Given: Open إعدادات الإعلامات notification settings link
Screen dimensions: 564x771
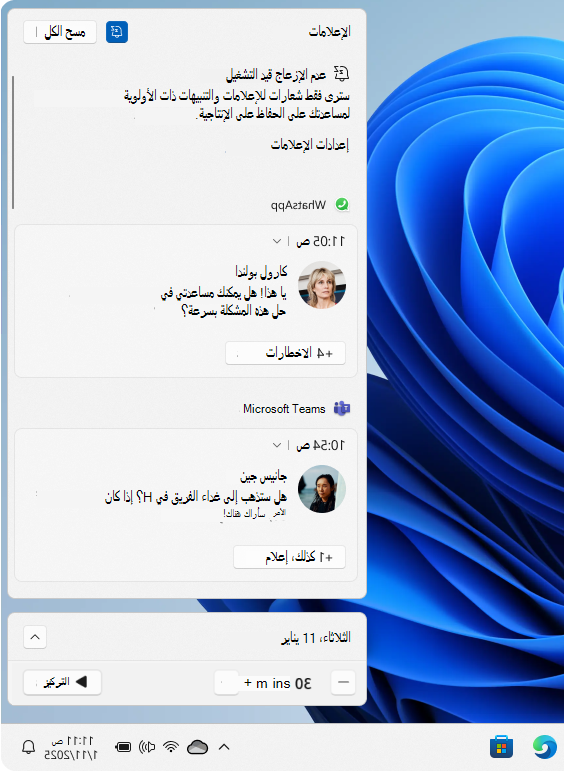Looking at the screenshot, I should click(x=310, y=145).
